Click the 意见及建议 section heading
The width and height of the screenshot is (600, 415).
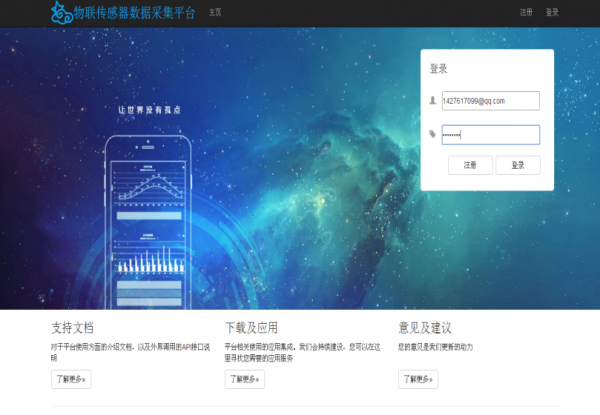point(425,327)
